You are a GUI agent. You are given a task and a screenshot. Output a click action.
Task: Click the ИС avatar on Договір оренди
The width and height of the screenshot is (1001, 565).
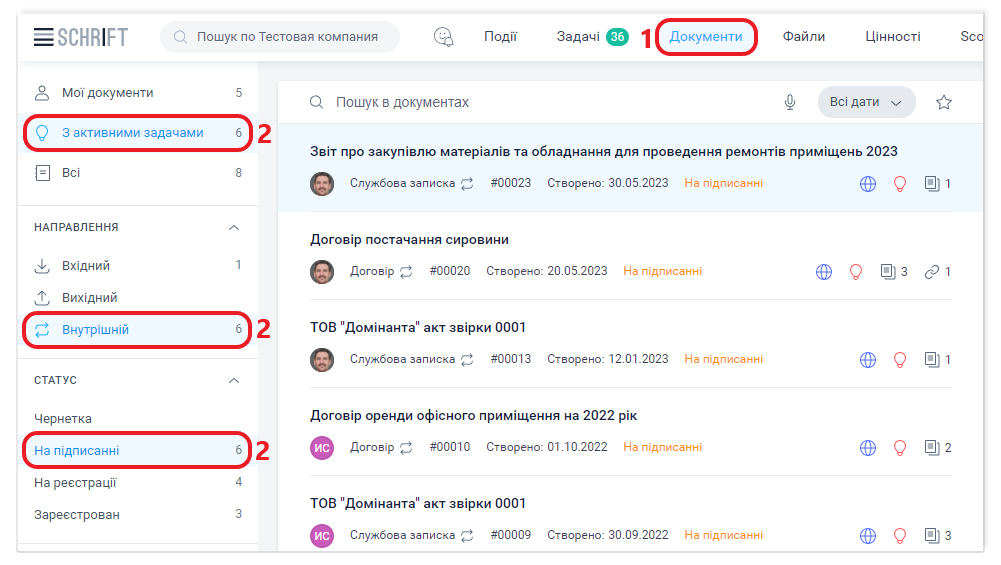[322, 448]
